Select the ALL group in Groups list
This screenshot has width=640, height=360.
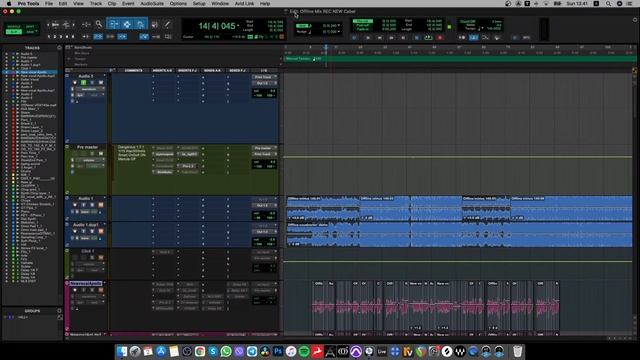click(x=23, y=317)
